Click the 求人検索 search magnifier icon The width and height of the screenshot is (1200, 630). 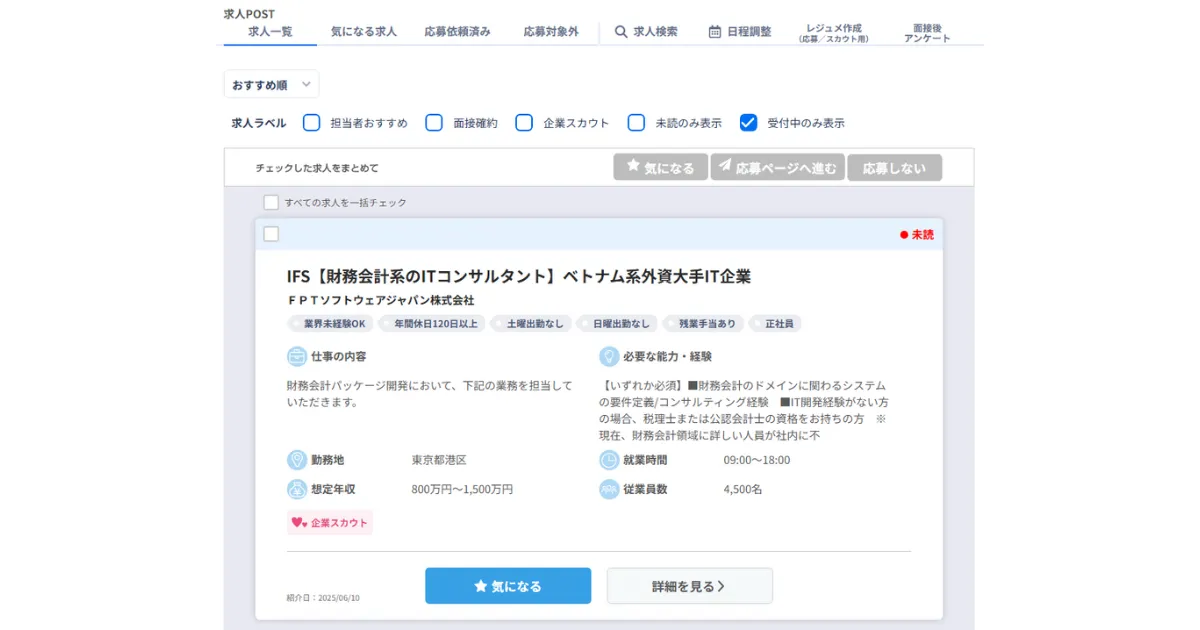coord(621,31)
